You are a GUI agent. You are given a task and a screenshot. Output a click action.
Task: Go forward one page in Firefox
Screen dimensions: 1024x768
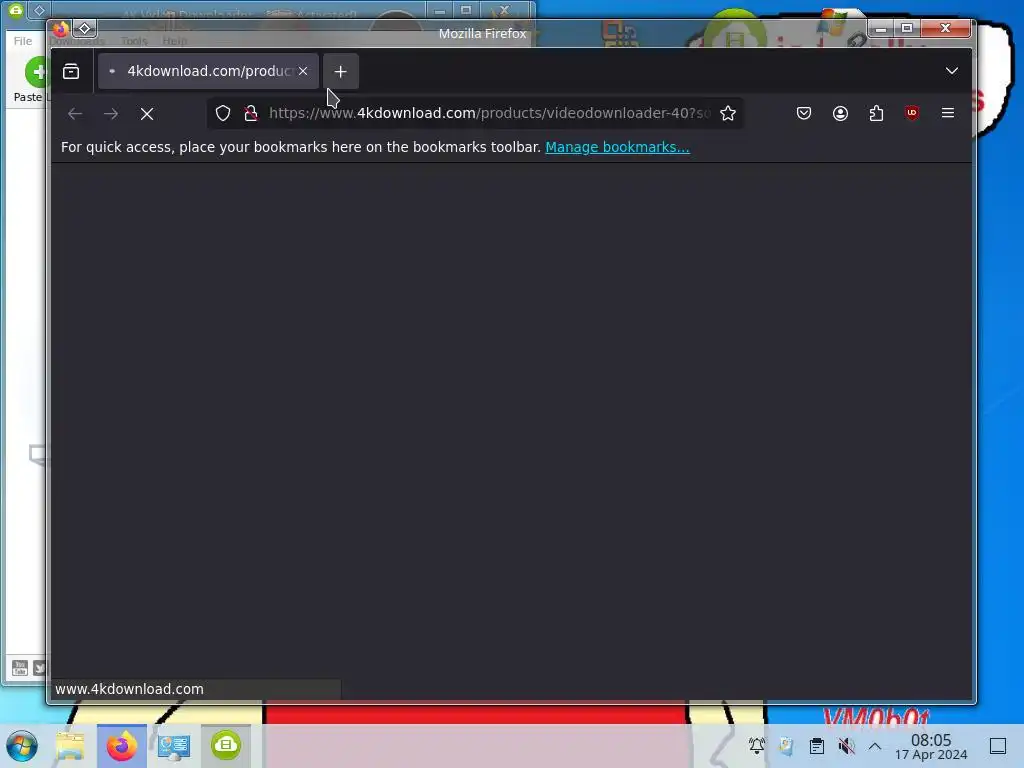pos(111,114)
